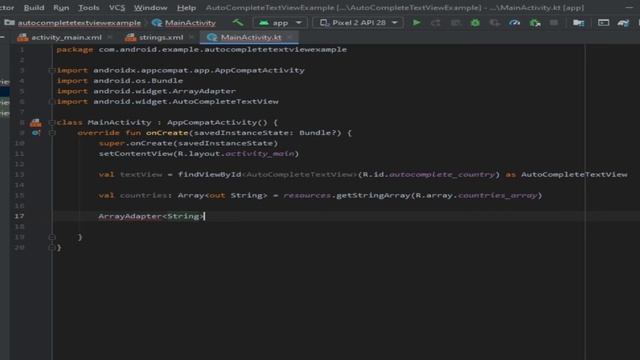Viewport: 640px width, 360px height.
Task: Click the 'textView' variable name on line 13
Action: (x=141, y=174)
